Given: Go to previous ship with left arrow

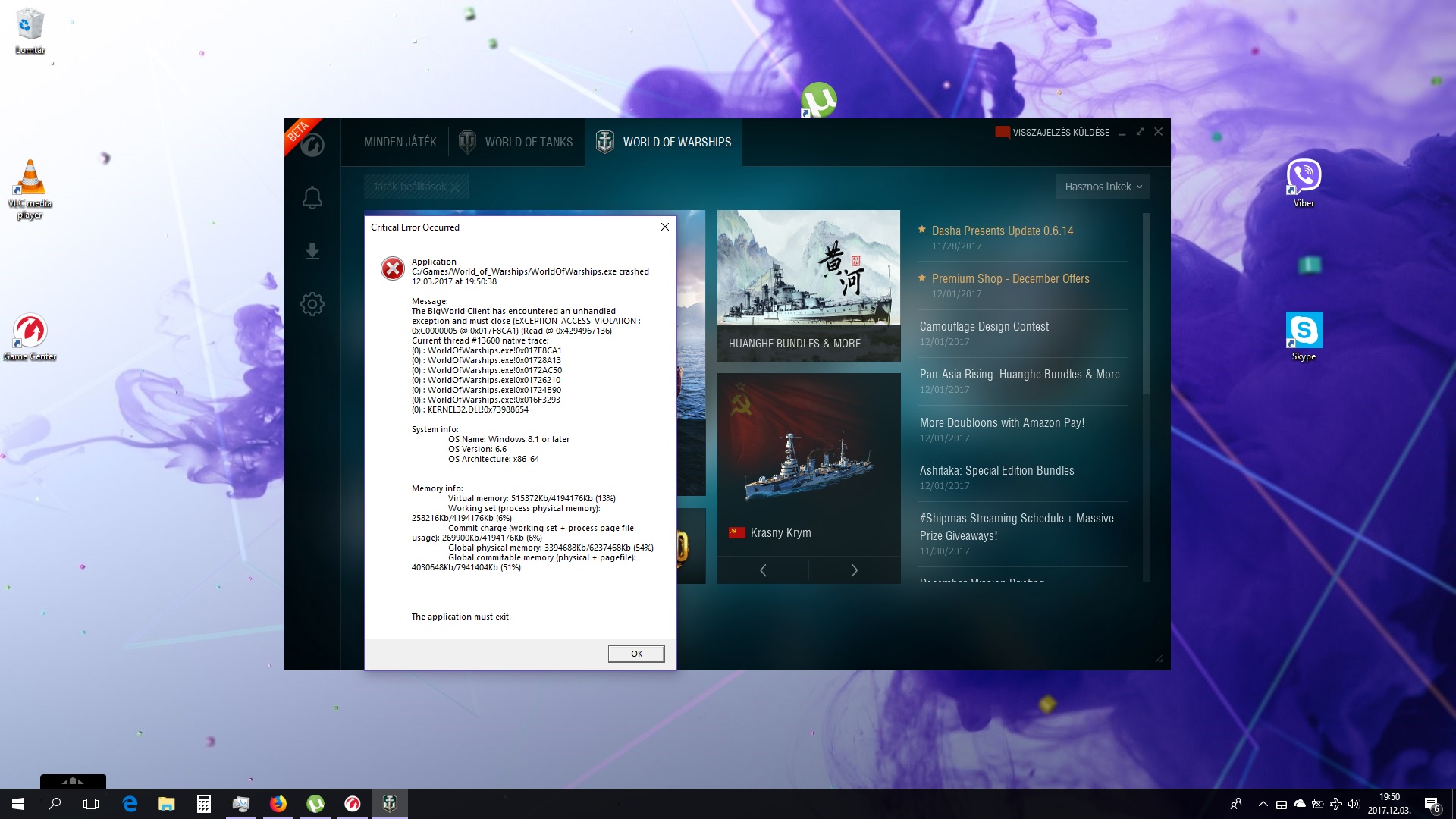Looking at the screenshot, I should click(x=763, y=570).
